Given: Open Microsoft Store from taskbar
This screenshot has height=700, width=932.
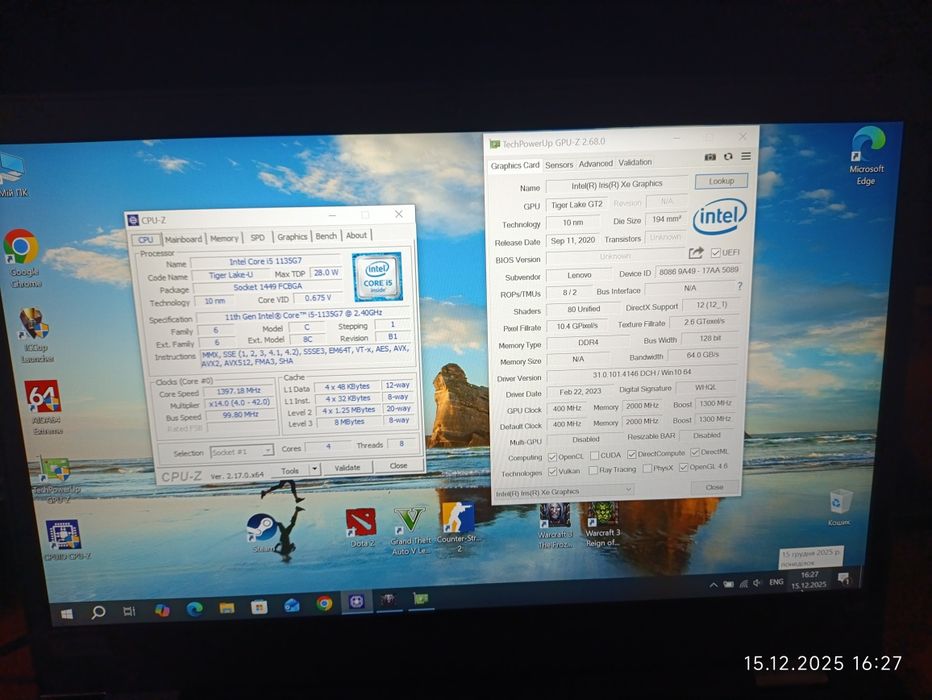Looking at the screenshot, I should pos(259,607).
